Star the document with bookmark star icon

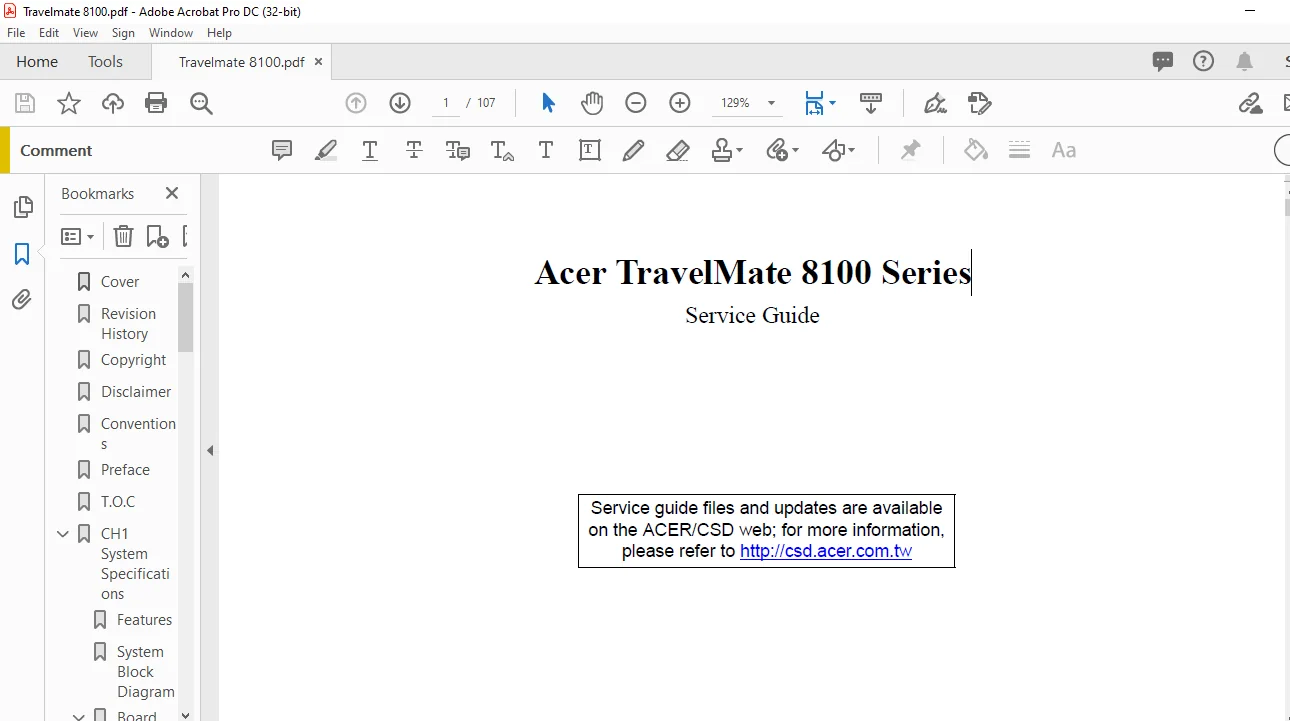click(69, 103)
